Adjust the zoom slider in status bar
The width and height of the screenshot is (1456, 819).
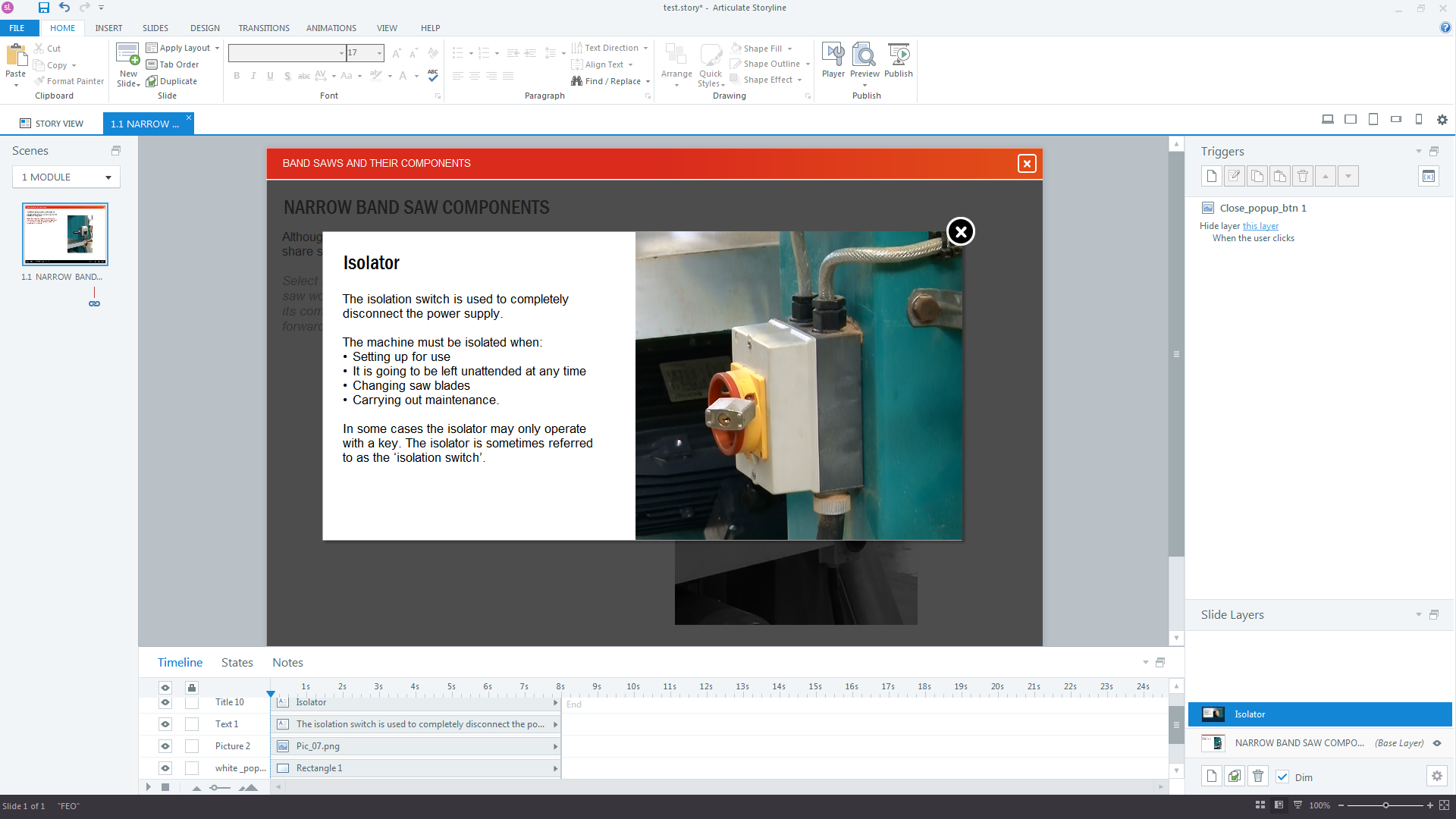(1385, 805)
